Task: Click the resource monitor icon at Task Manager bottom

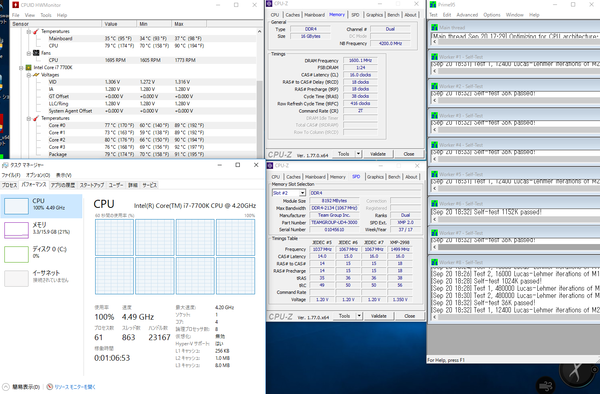Action: click(50, 387)
